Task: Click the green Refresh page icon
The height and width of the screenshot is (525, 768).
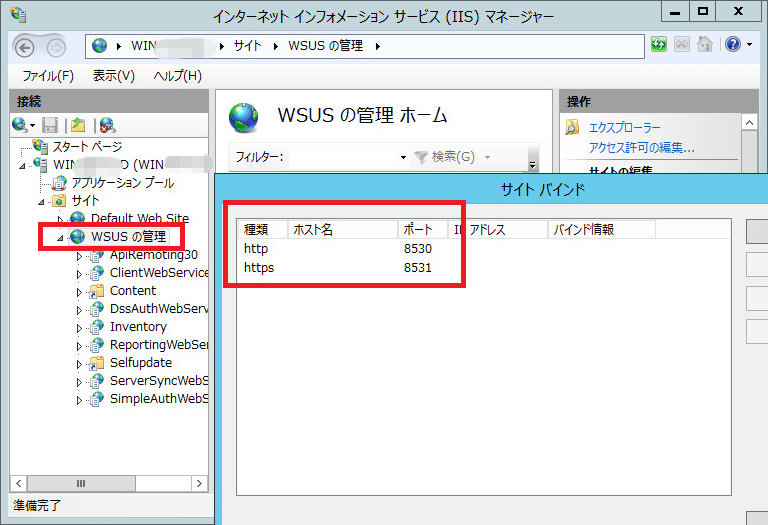Action: point(659,45)
